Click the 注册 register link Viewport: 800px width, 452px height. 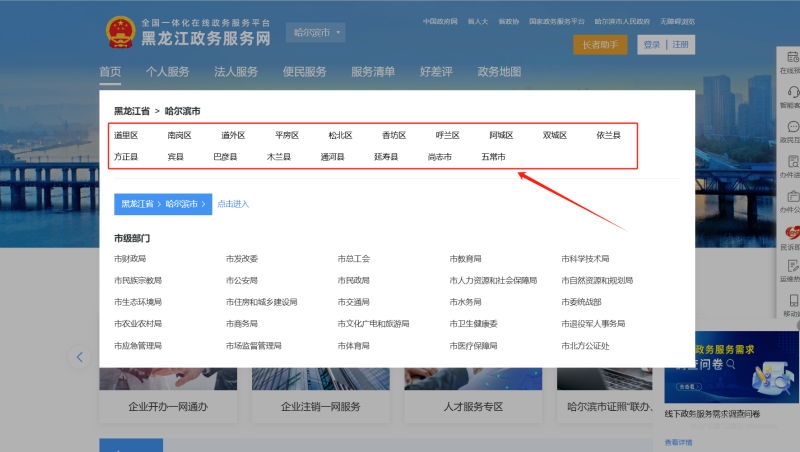pos(680,45)
